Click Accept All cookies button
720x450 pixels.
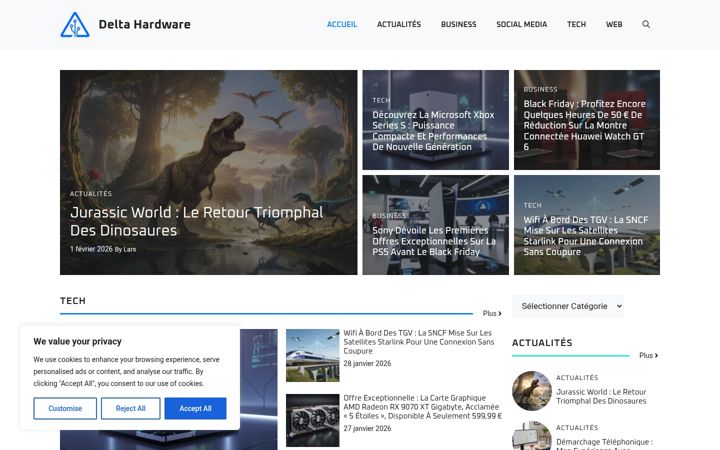click(x=196, y=408)
